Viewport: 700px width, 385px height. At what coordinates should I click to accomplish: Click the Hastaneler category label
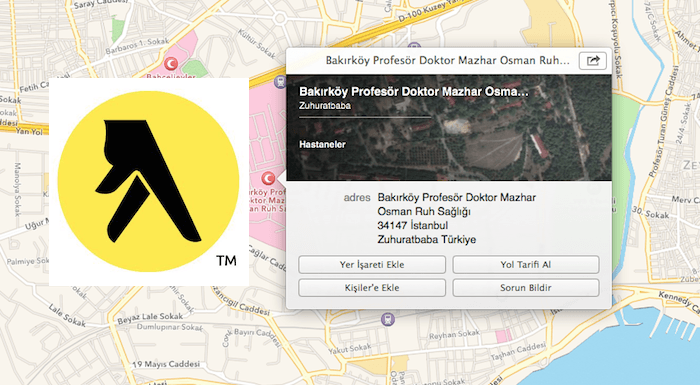(x=322, y=144)
